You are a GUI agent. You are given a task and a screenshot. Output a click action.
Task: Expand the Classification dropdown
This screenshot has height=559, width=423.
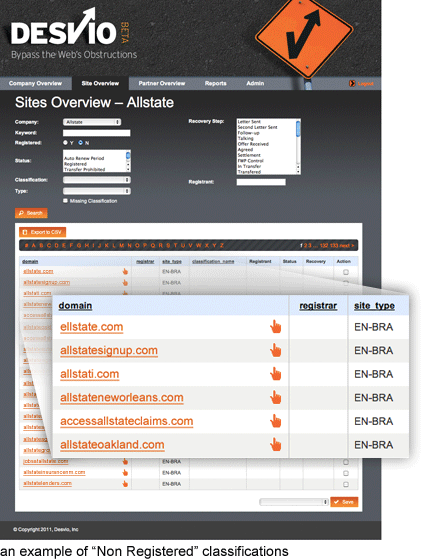97,180
